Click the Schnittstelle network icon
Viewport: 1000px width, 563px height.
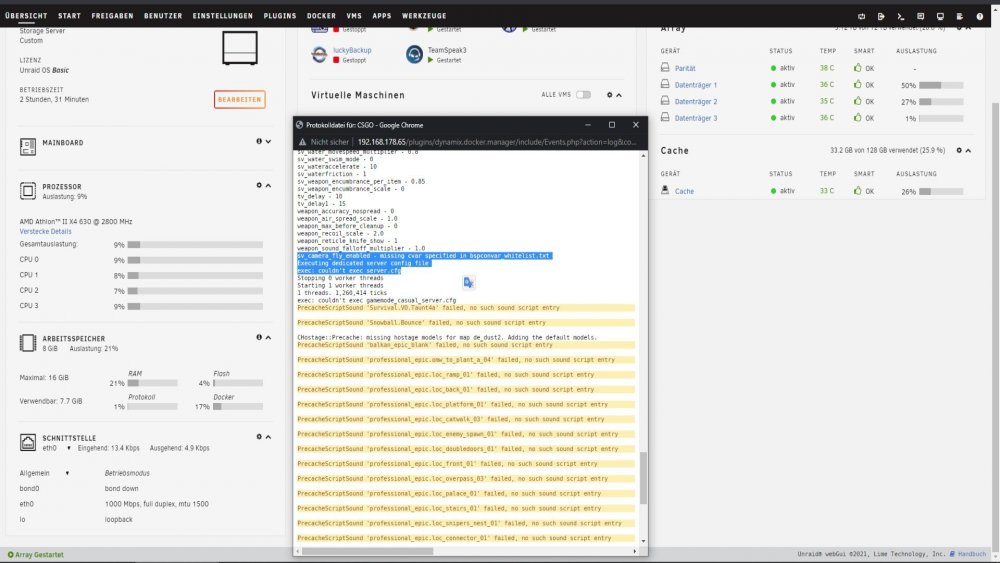[x=27, y=442]
